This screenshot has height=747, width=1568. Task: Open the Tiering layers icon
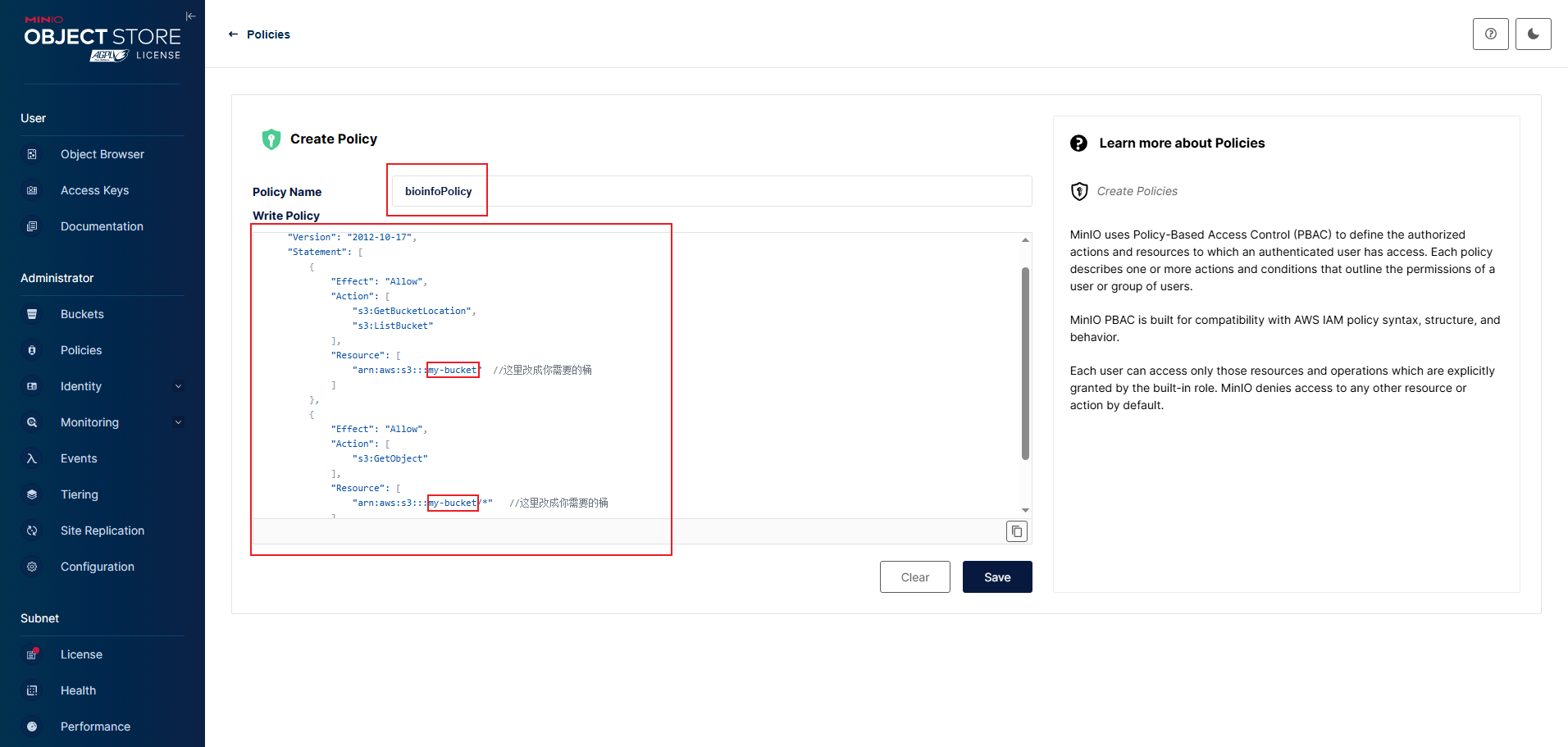click(32, 494)
